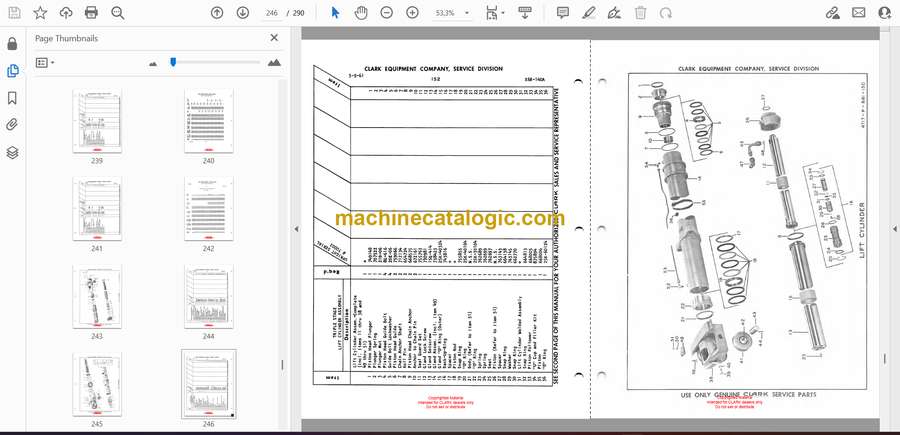Reduce thumbnail size small mountains icon
Viewport: 900px width, 435px height.
click(x=153, y=63)
